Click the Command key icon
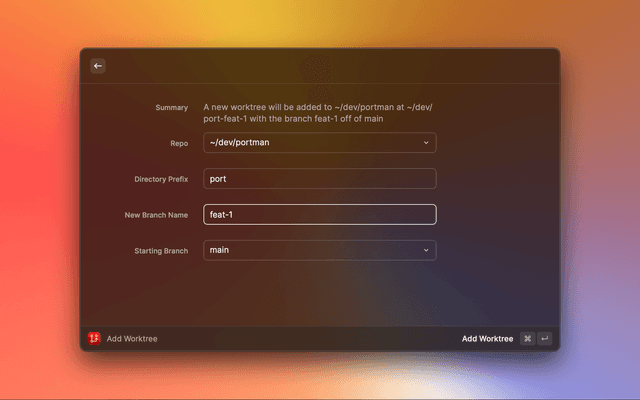Image resolution: width=640 pixels, height=400 pixels. coord(527,339)
